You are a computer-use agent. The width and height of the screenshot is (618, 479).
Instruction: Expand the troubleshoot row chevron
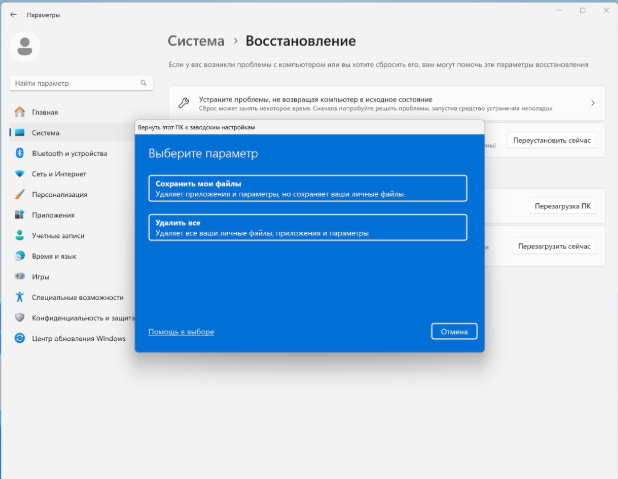pyautogui.click(x=593, y=103)
